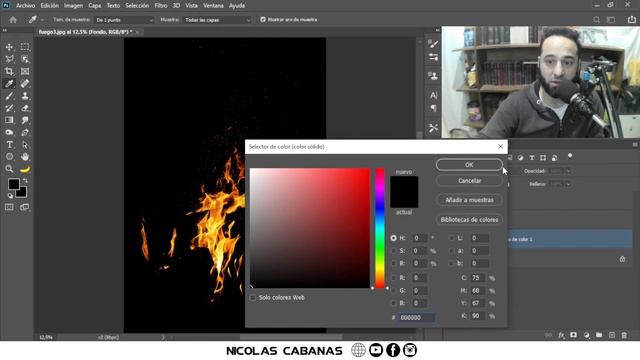Screen dimensions: 640x360
Task: Select the Gradient tool
Action: point(9,120)
